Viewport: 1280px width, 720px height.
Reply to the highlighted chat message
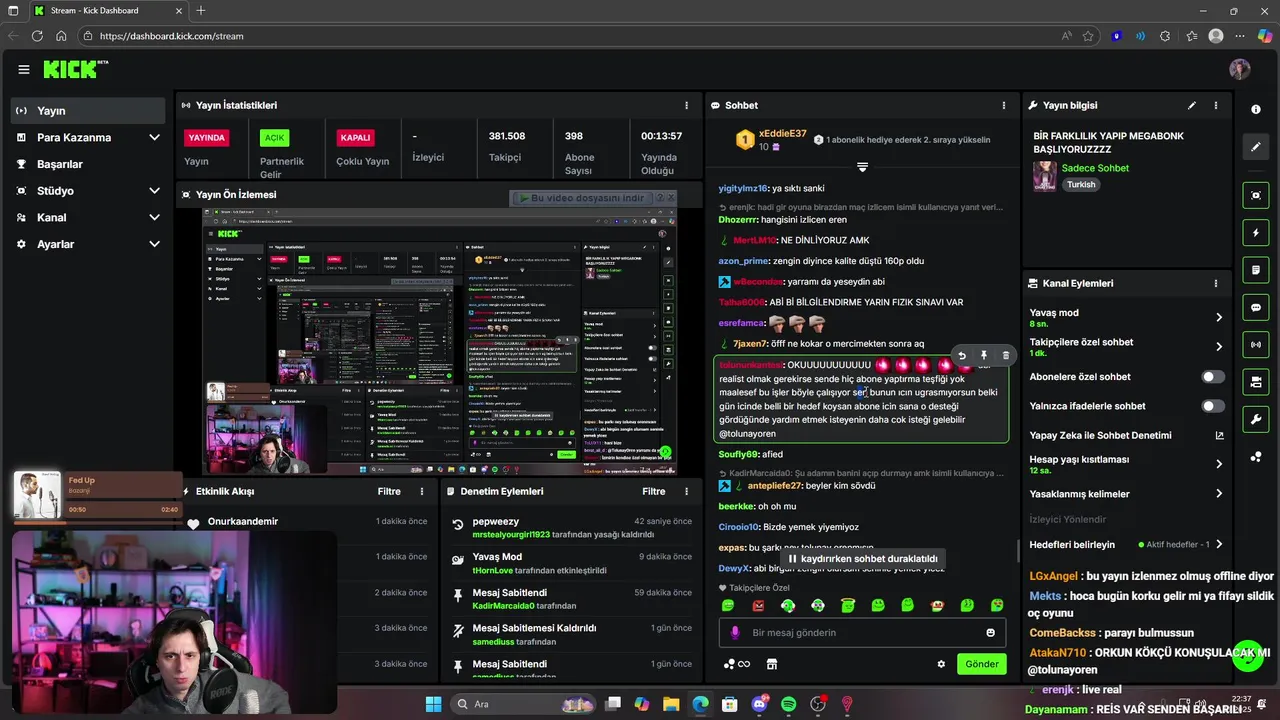coord(962,355)
